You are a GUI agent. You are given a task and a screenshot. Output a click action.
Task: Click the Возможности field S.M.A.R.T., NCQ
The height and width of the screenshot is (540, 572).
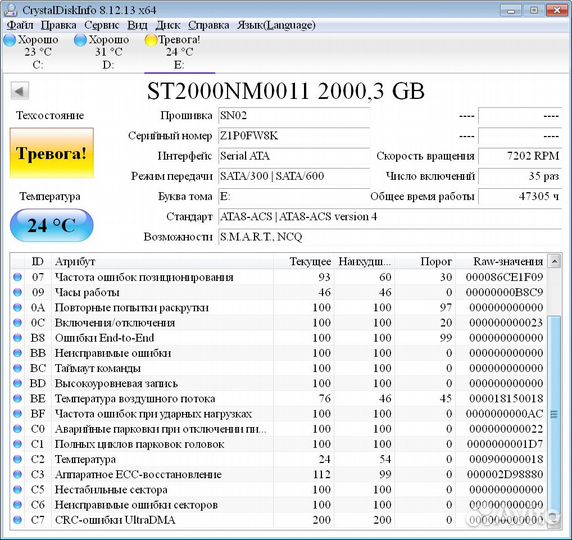click(x=390, y=237)
